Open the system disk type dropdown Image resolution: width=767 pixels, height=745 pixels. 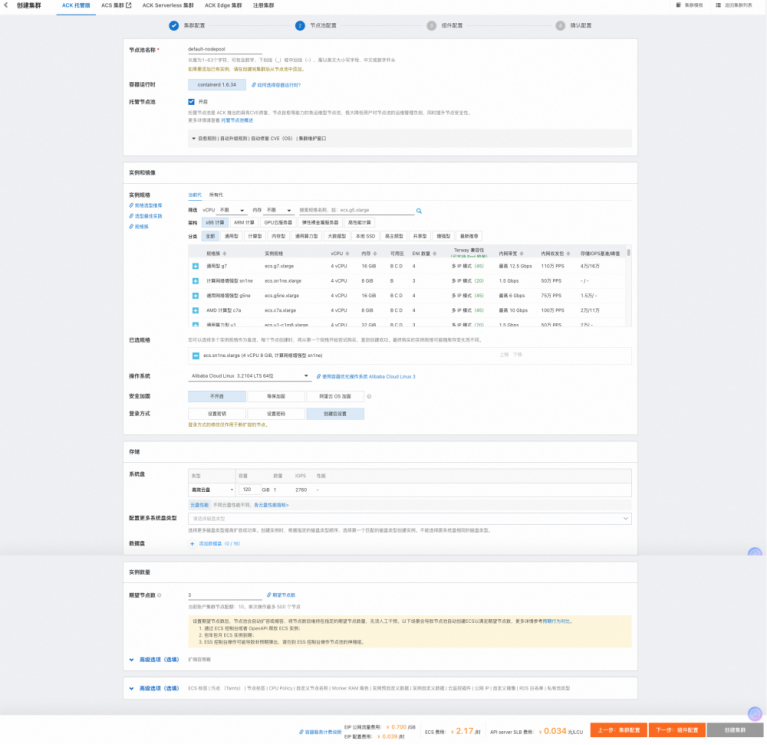tap(212, 490)
